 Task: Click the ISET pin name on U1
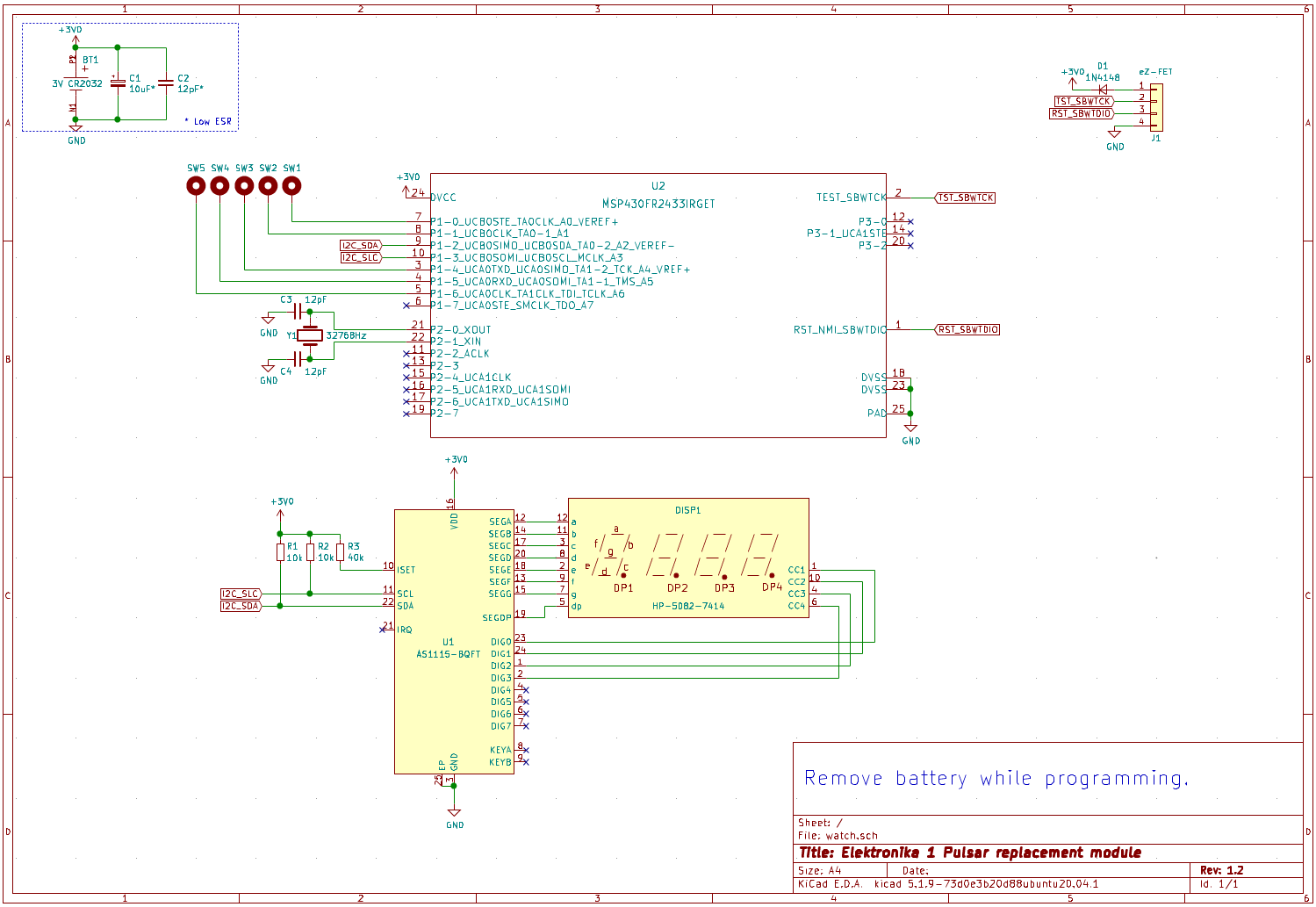(x=406, y=570)
